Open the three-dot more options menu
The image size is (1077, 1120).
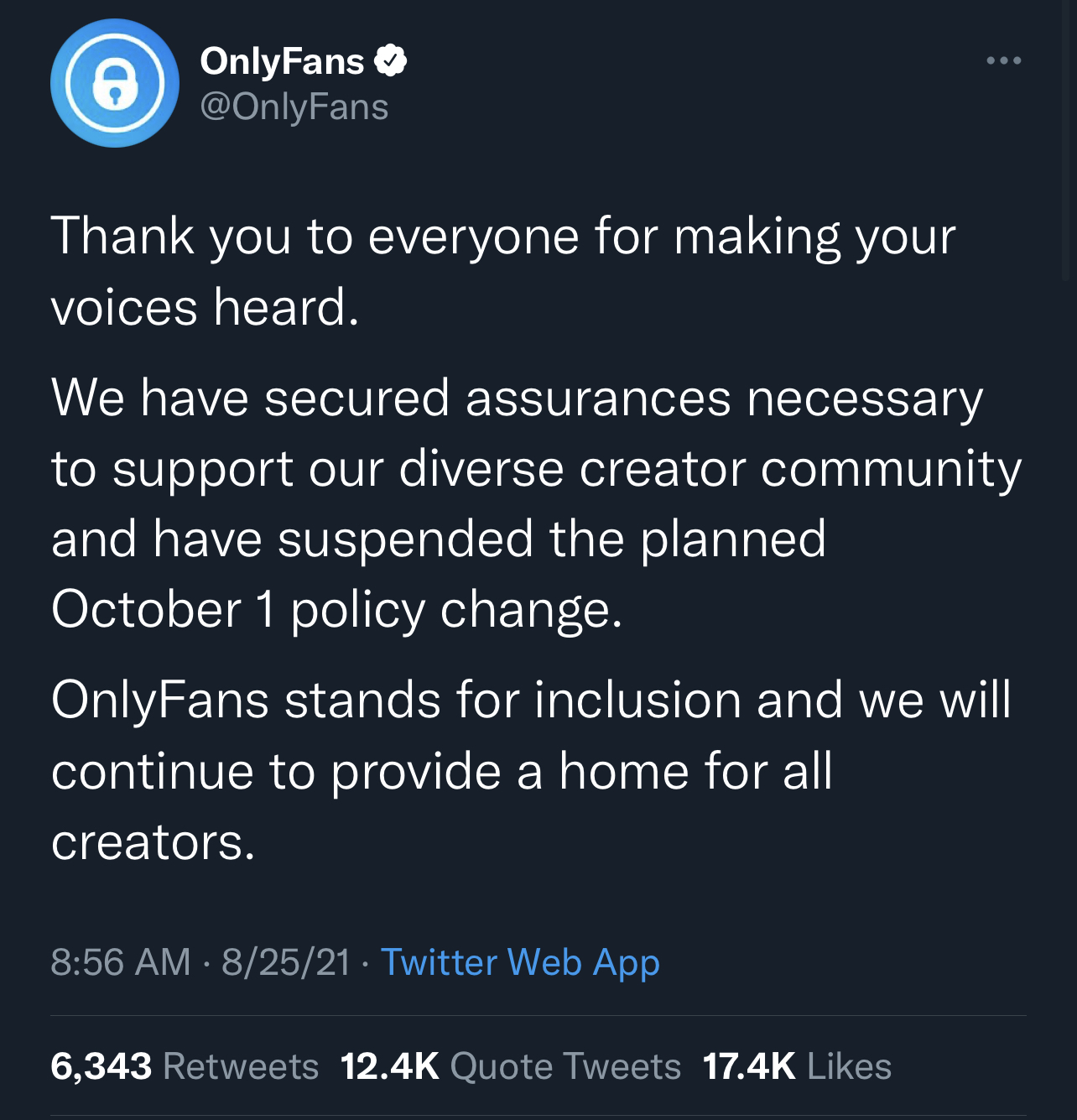[1003, 61]
